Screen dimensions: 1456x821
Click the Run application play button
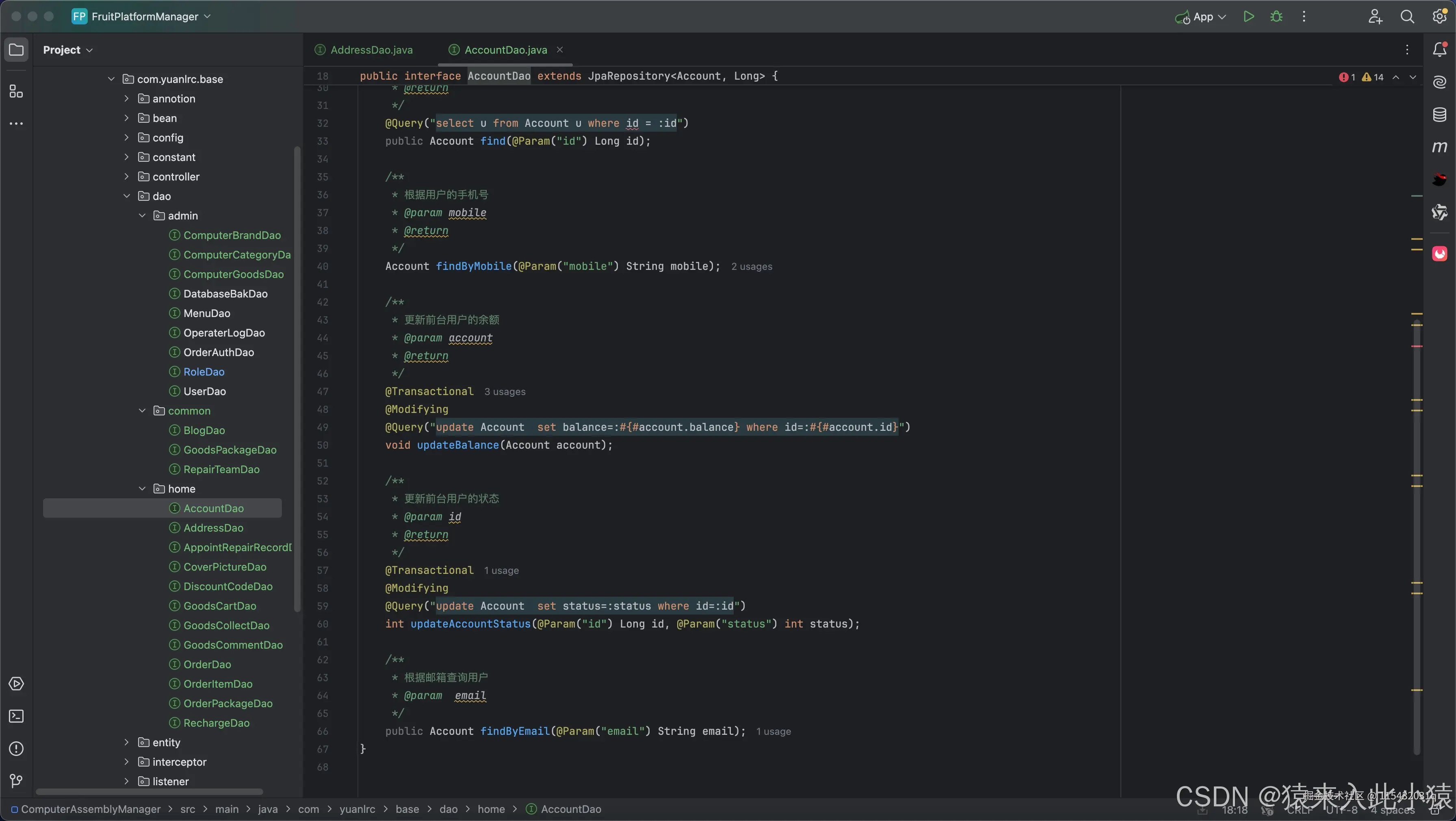point(1248,16)
